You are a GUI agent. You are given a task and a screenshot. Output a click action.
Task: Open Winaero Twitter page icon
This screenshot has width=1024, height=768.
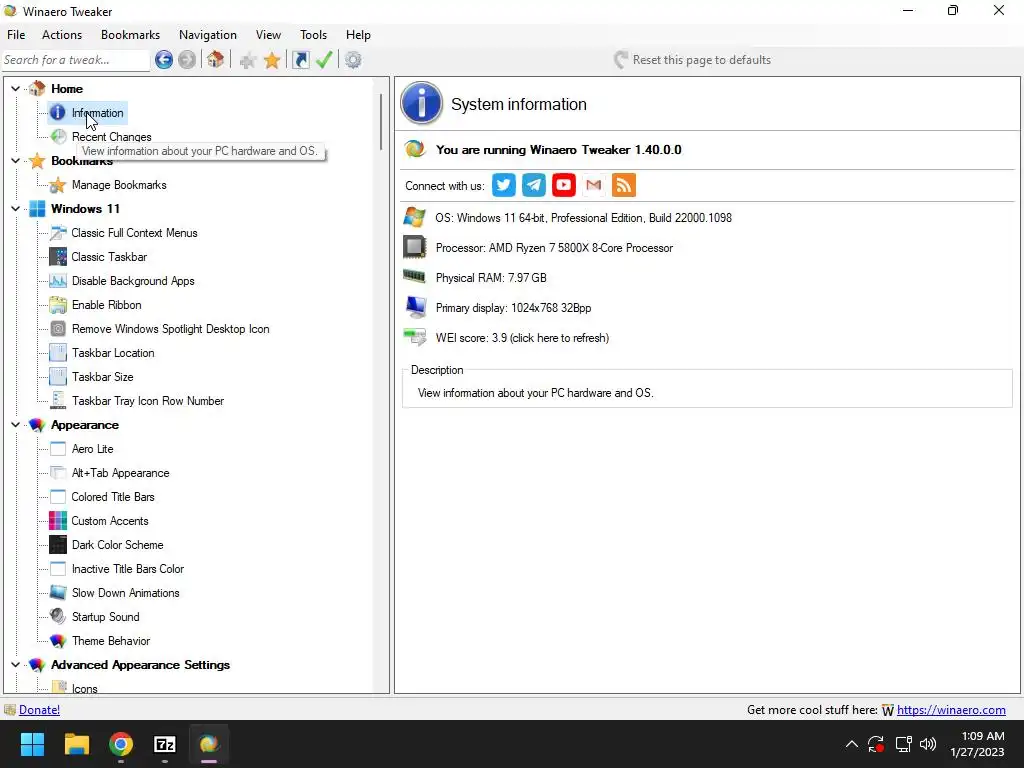click(x=504, y=185)
